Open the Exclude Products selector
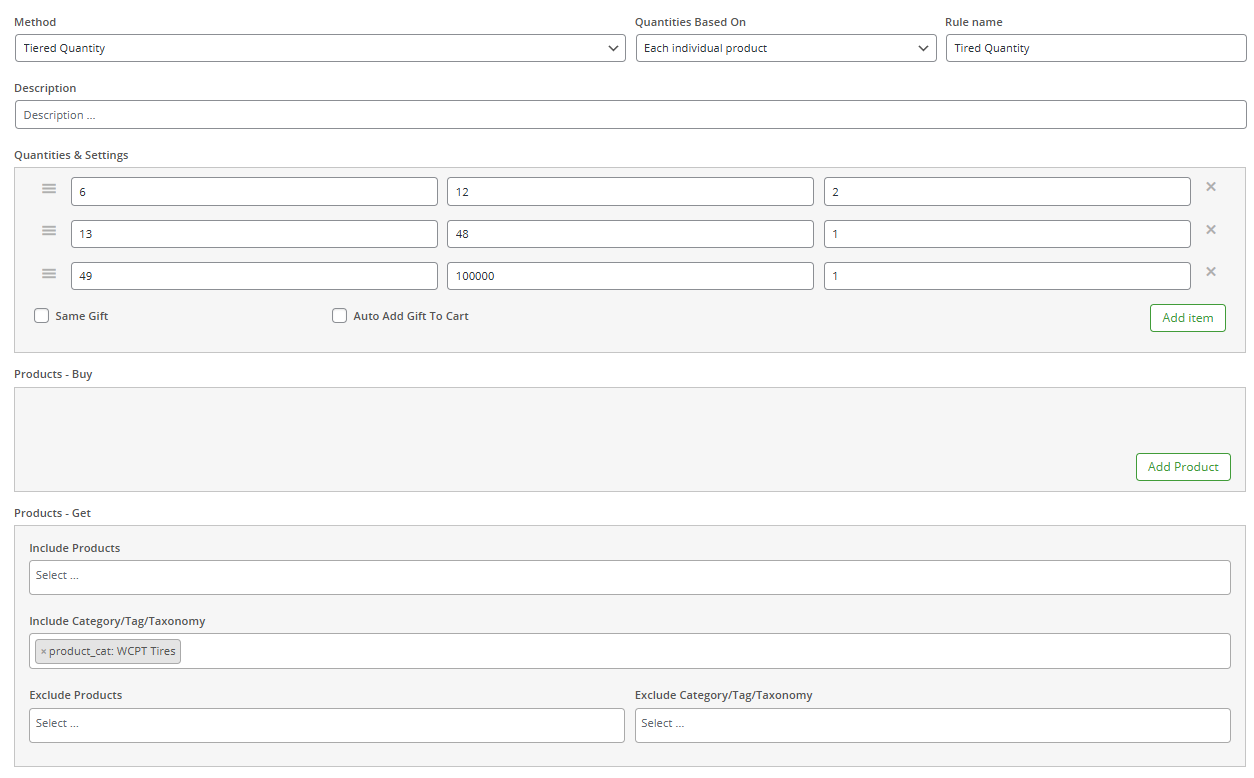This screenshot has height=778, width=1254. pos(326,725)
